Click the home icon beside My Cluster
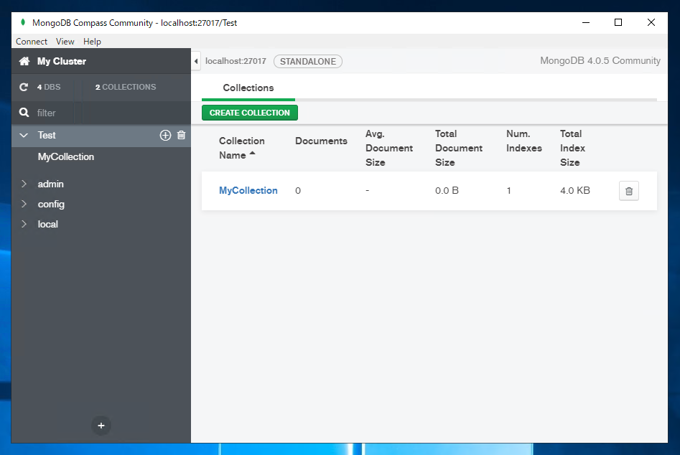This screenshot has width=680, height=455. [24, 61]
